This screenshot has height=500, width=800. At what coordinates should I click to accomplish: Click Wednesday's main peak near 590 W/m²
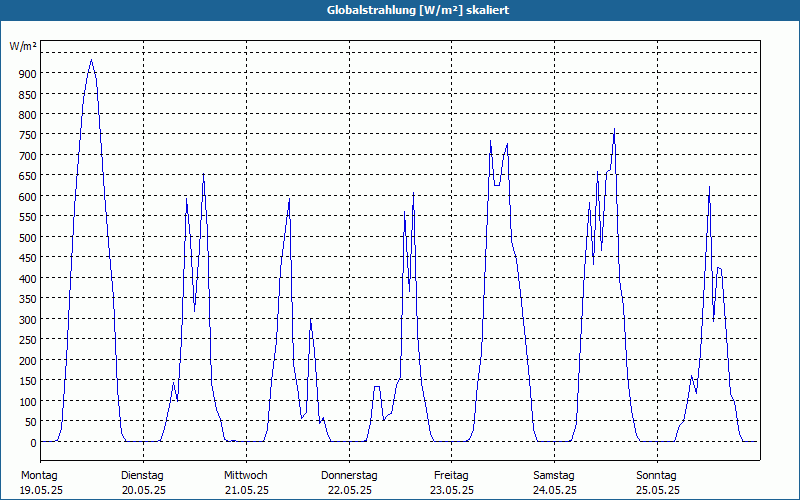point(289,198)
